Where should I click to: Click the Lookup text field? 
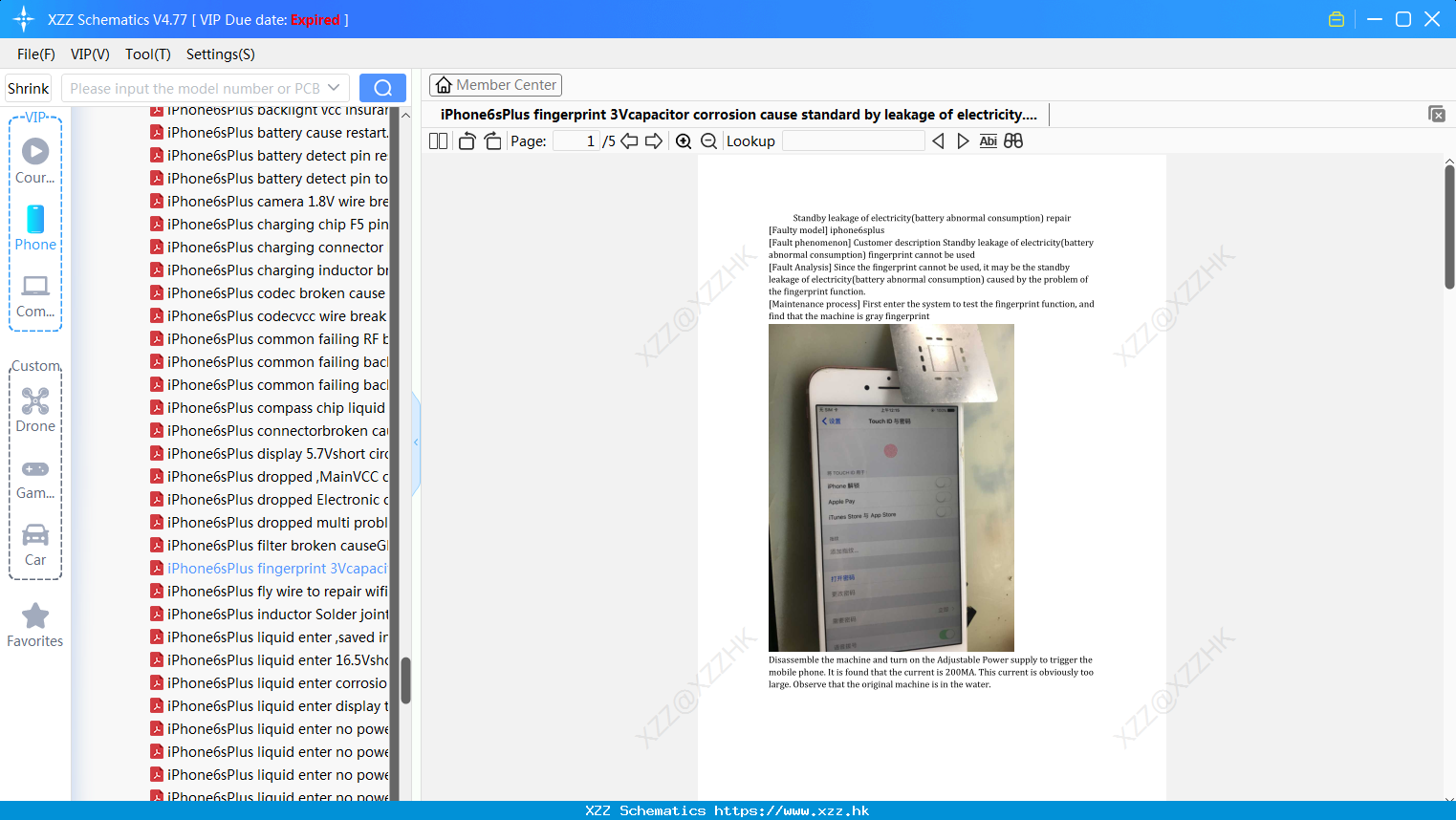click(854, 141)
